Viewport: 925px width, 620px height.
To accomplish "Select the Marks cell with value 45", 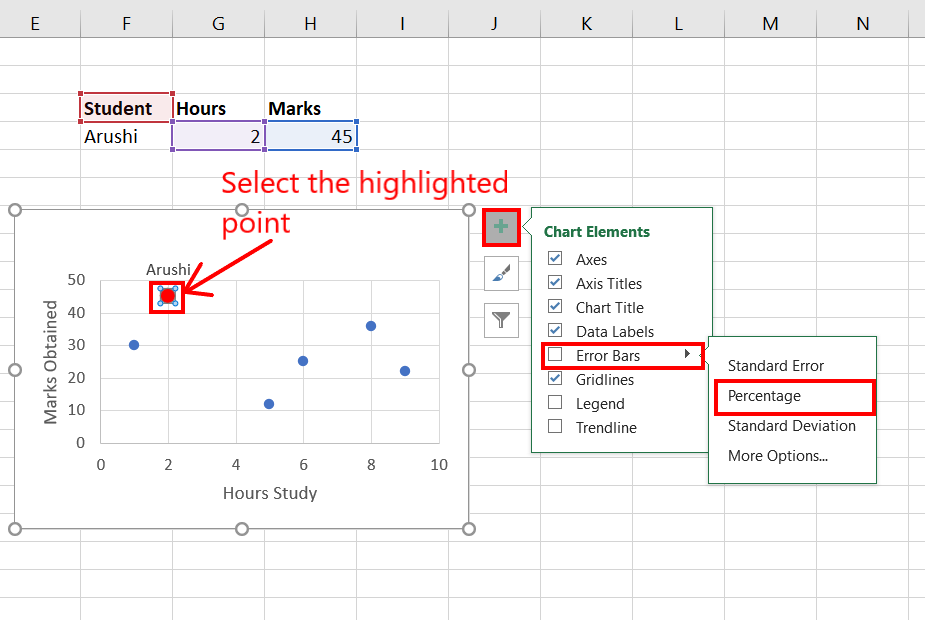I will (x=310, y=136).
